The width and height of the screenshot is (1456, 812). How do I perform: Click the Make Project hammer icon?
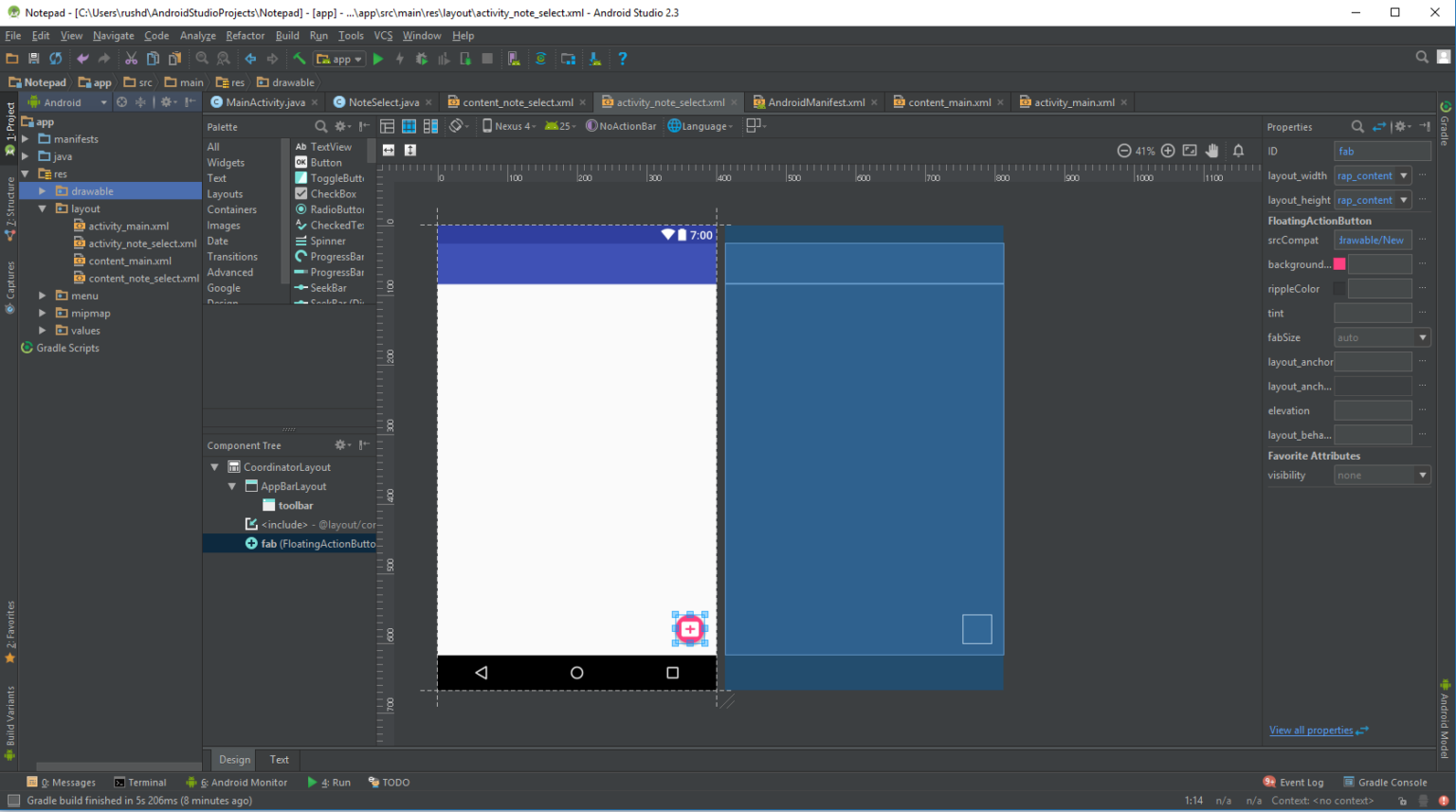tap(300, 59)
